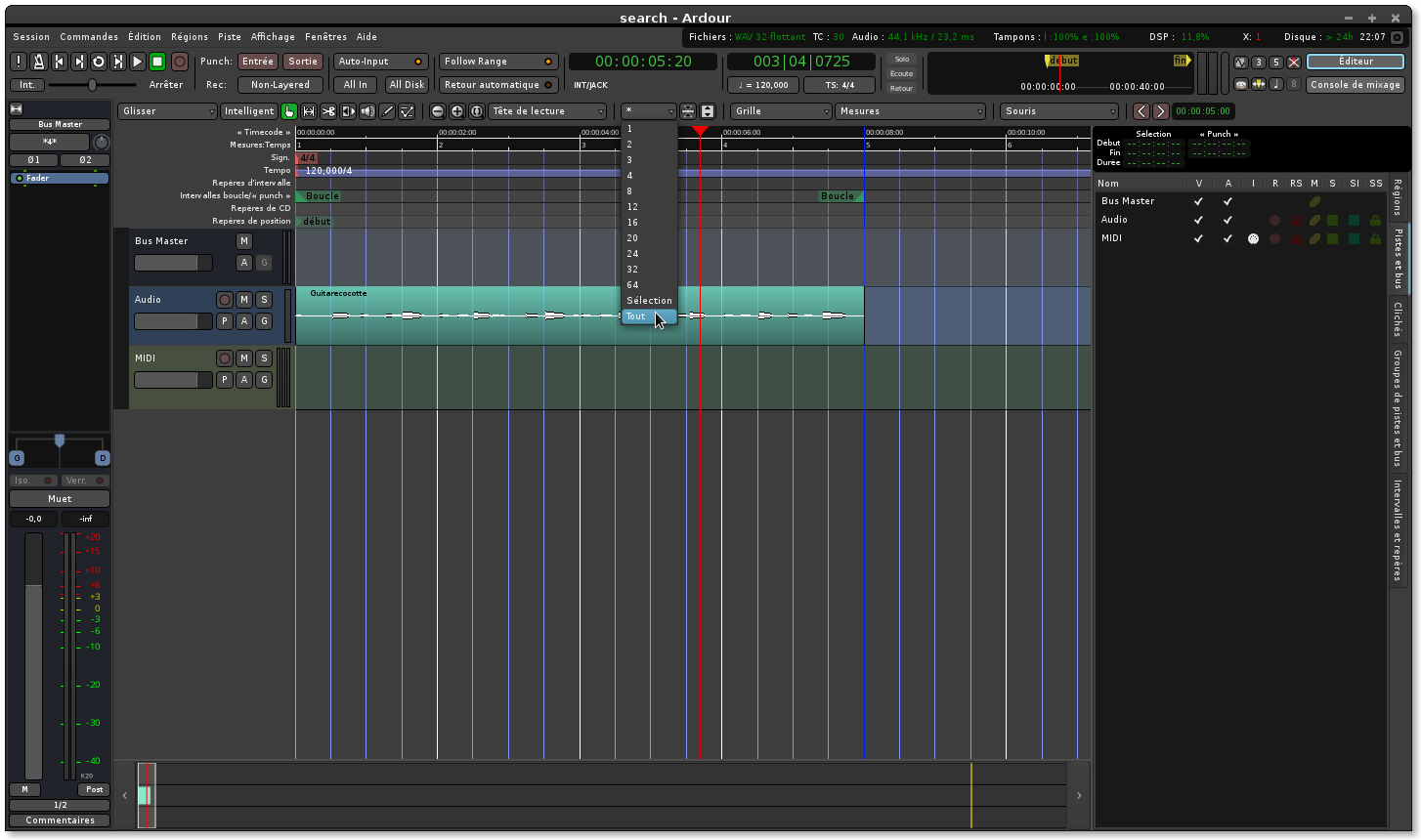Choose the audition speaker tool

pyautogui.click(x=367, y=111)
